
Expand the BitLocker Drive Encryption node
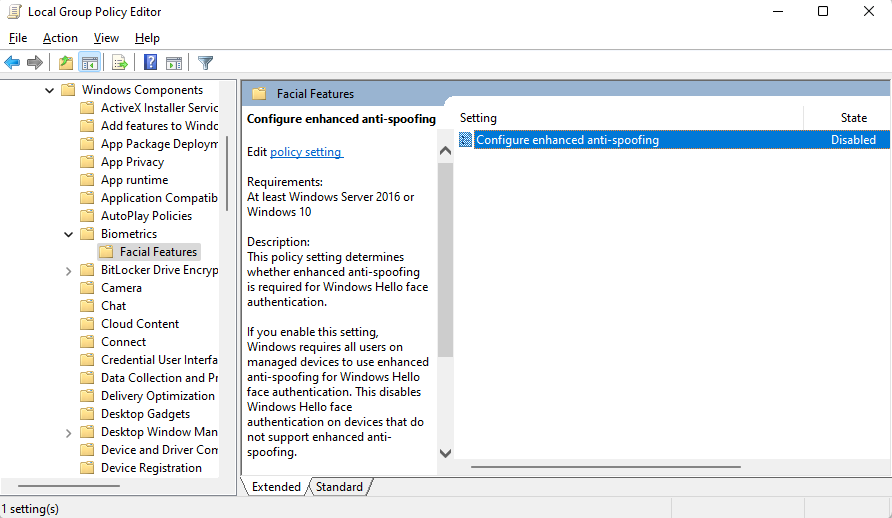point(68,271)
